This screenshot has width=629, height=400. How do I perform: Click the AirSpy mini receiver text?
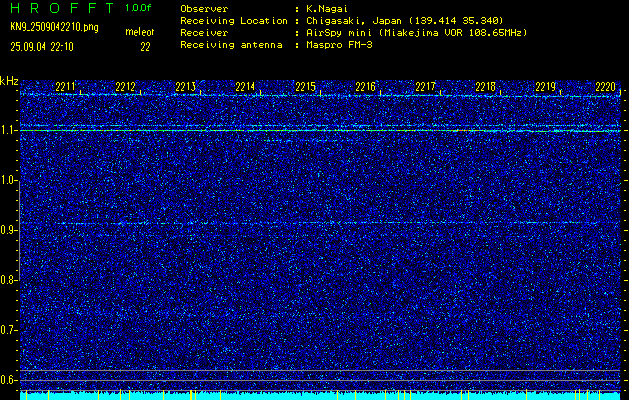(416, 32)
